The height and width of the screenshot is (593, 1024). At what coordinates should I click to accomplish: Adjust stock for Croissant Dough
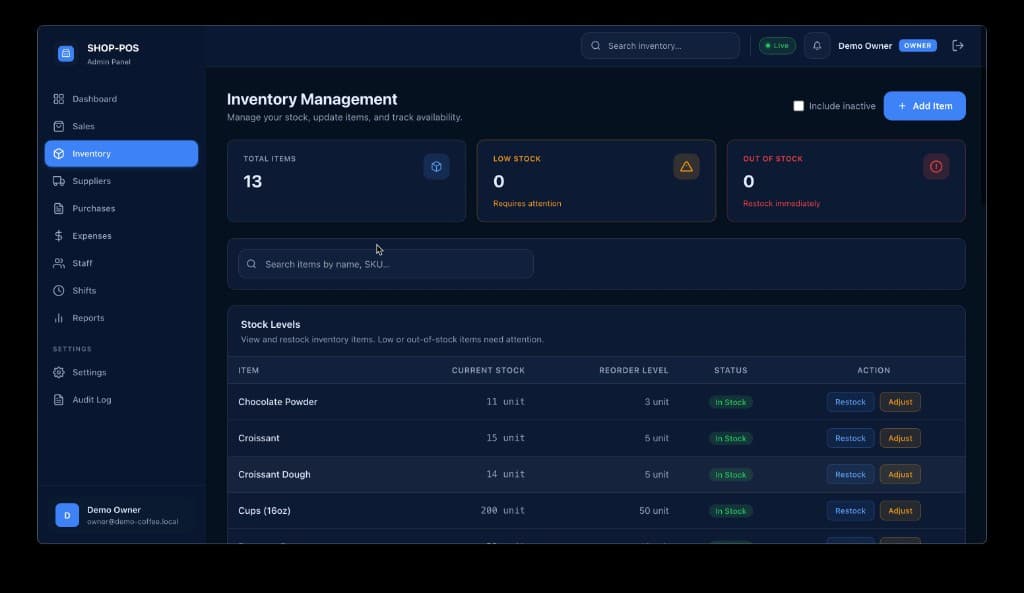point(900,475)
